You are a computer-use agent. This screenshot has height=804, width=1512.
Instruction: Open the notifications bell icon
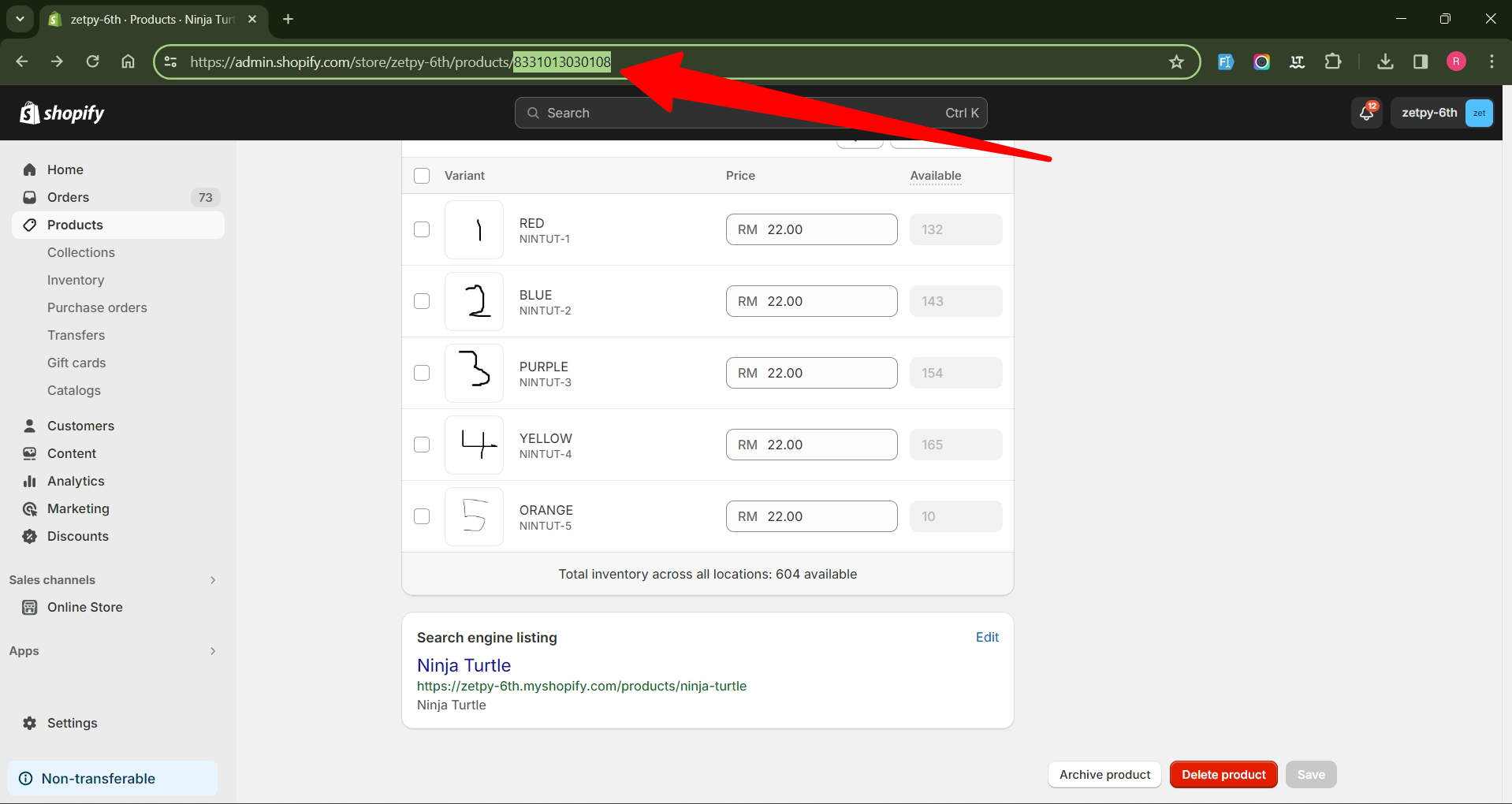pyautogui.click(x=1367, y=113)
